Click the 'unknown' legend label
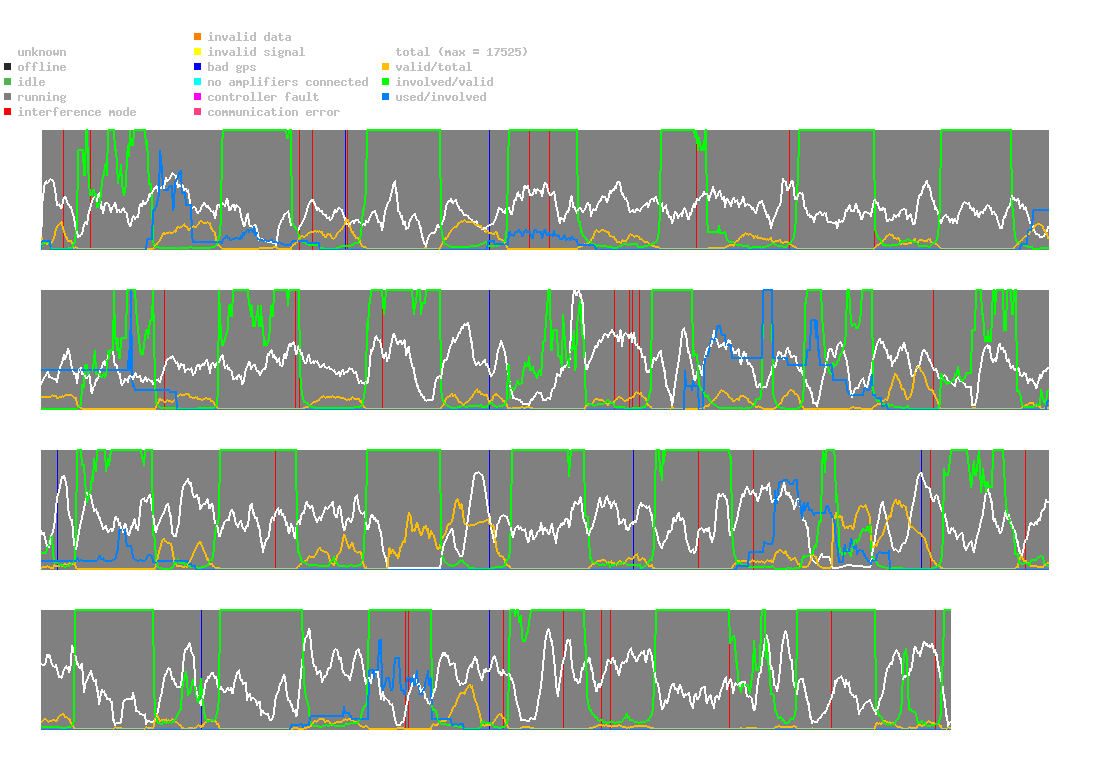This screenshot has height=764, width=1095. tap(42, 52)
